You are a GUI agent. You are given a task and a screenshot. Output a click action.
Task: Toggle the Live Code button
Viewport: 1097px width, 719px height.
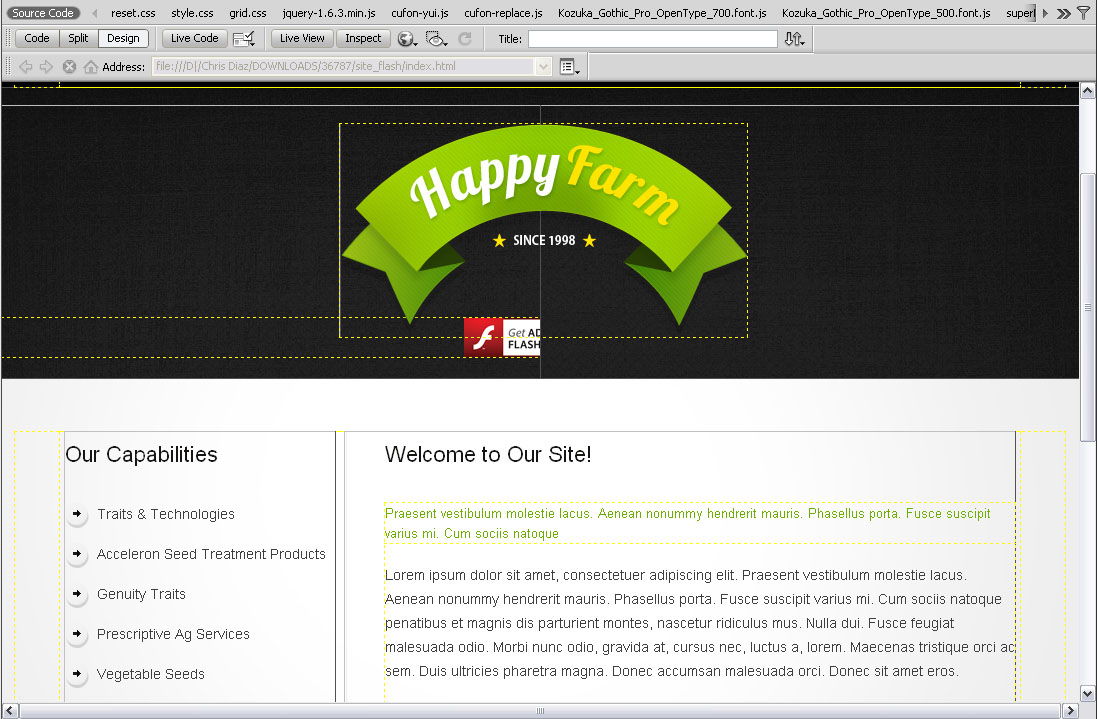coord(194,39)
